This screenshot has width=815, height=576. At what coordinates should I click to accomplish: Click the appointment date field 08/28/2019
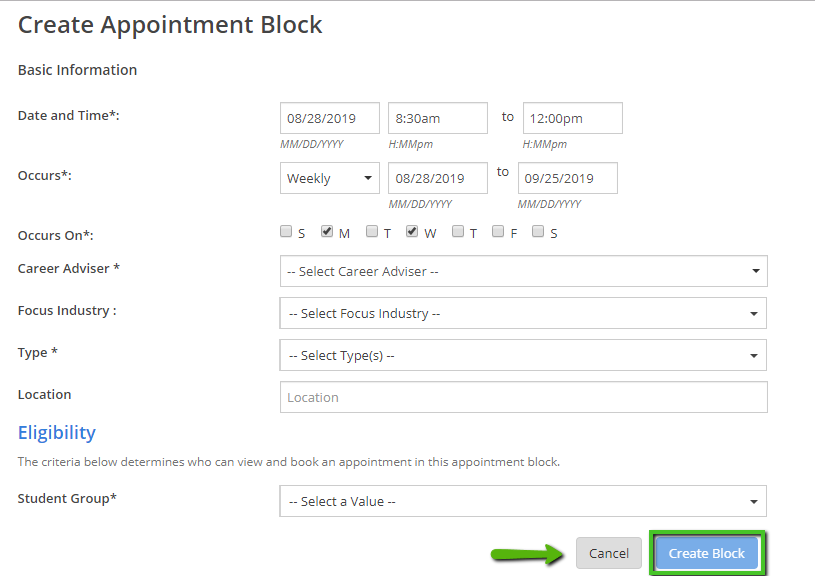click(x=330, y=118)
